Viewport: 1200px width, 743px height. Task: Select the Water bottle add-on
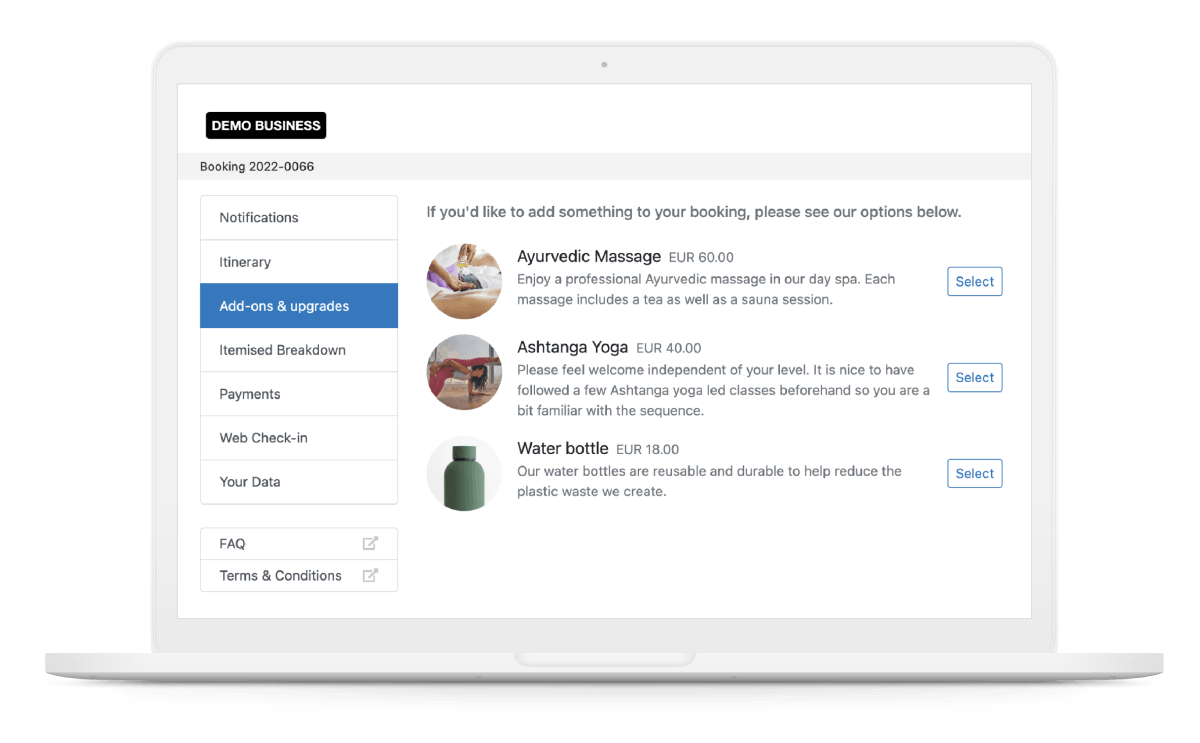click(x=974, y=474)
